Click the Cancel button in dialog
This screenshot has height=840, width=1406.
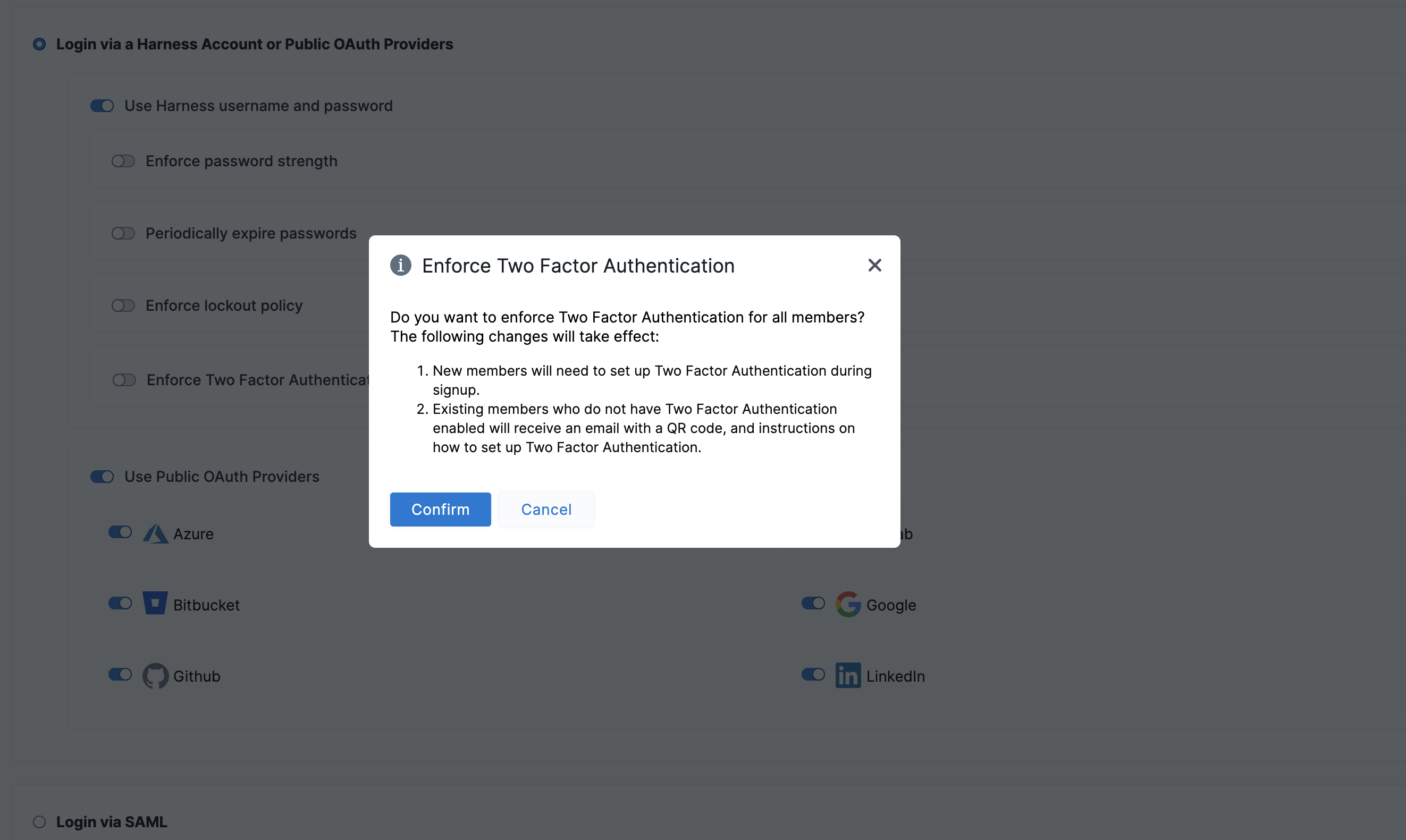pos(546,510)
